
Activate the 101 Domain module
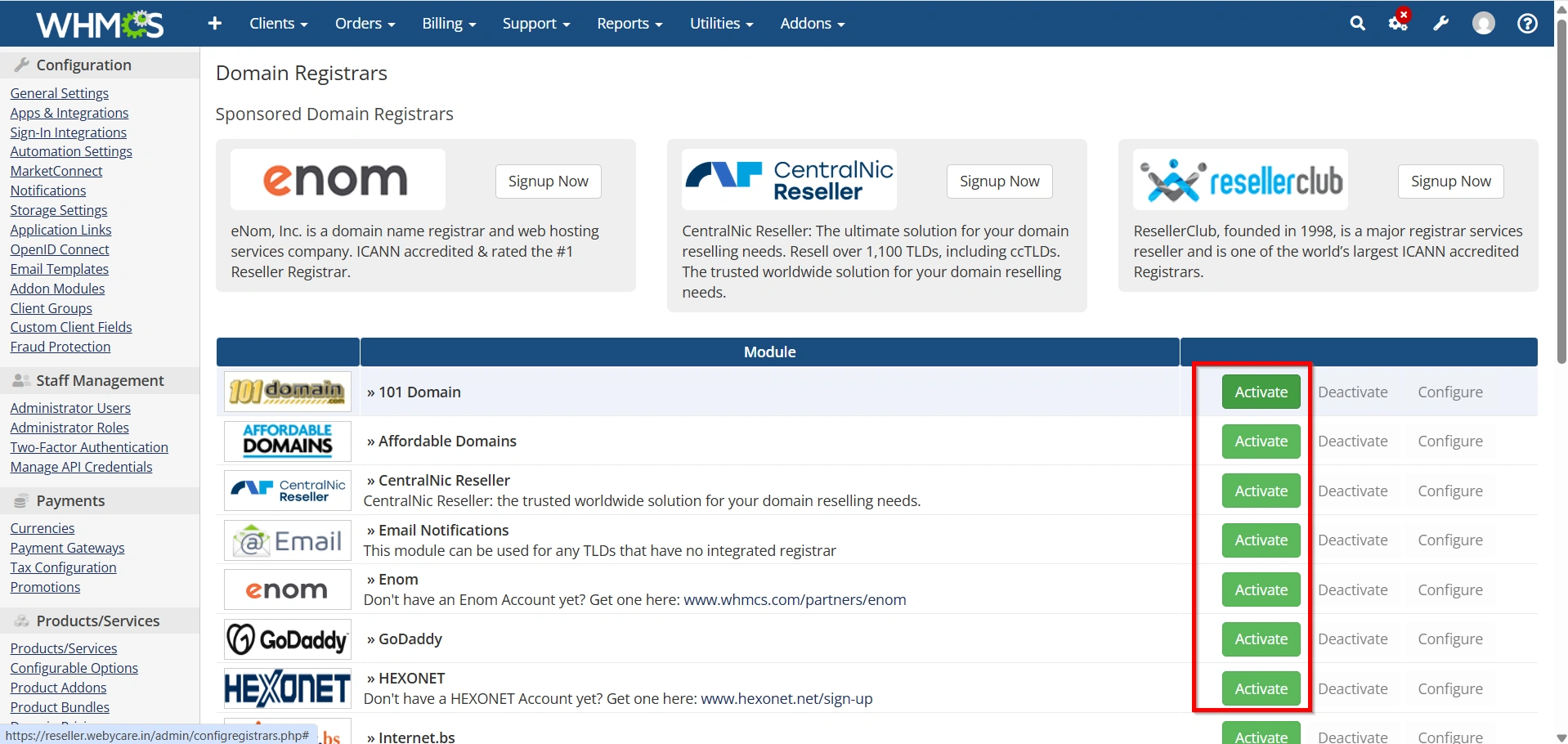tap(1261, 392)
